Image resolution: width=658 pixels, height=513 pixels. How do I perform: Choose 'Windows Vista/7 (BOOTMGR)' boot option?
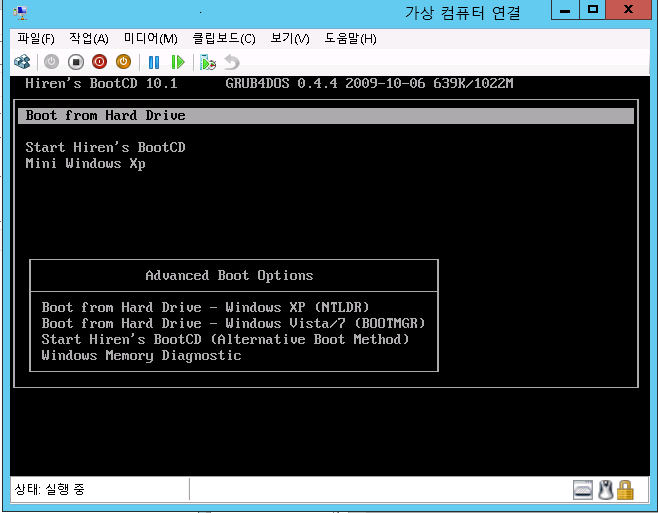(x=233, y=323)
